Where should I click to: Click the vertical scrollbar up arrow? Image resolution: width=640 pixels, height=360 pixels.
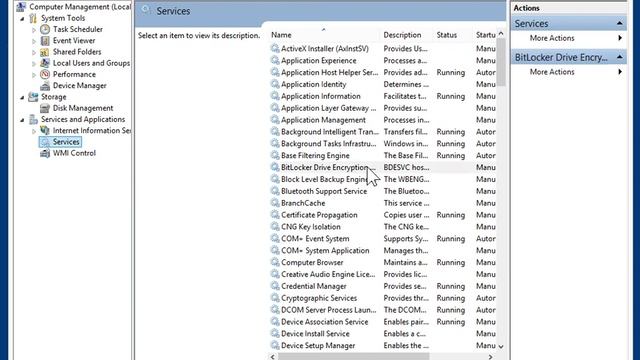[x=501, y=34]
